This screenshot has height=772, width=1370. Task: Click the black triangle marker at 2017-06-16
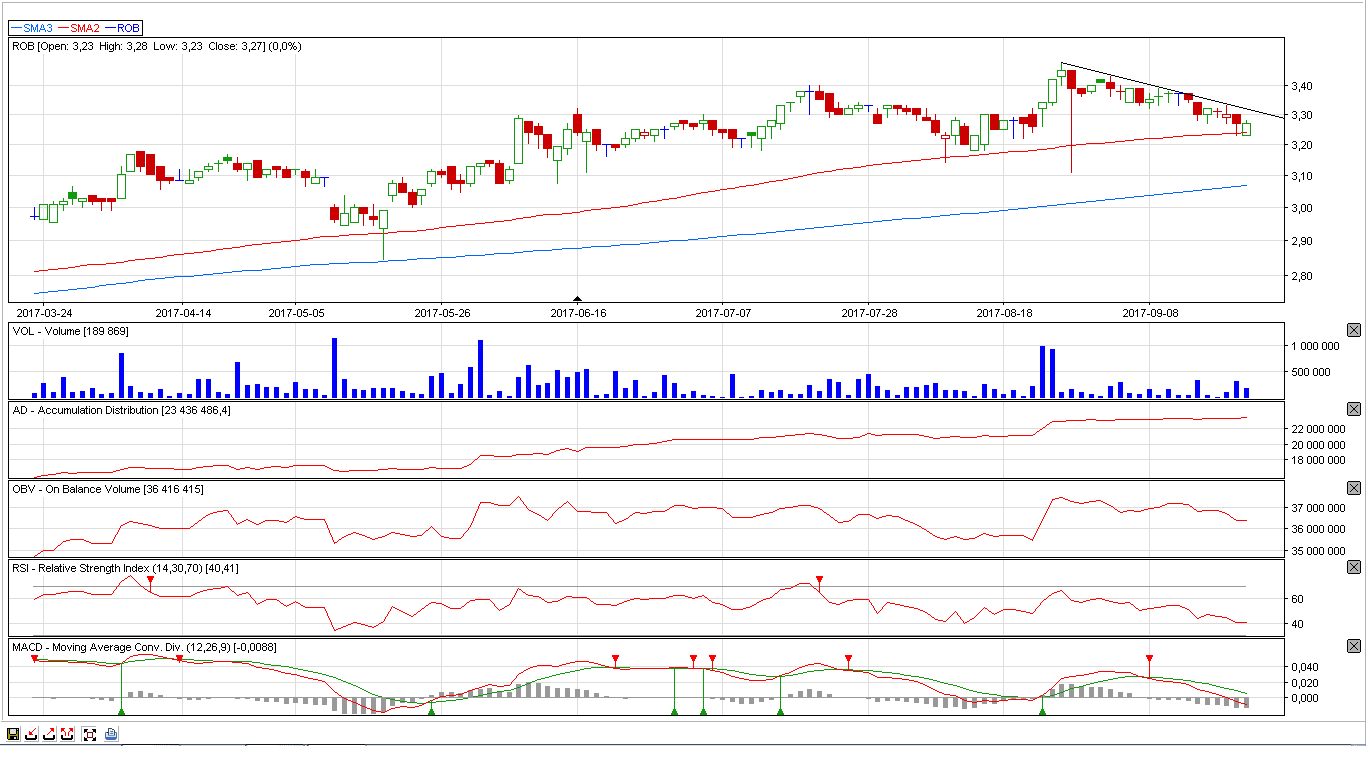tap(577, 298)
